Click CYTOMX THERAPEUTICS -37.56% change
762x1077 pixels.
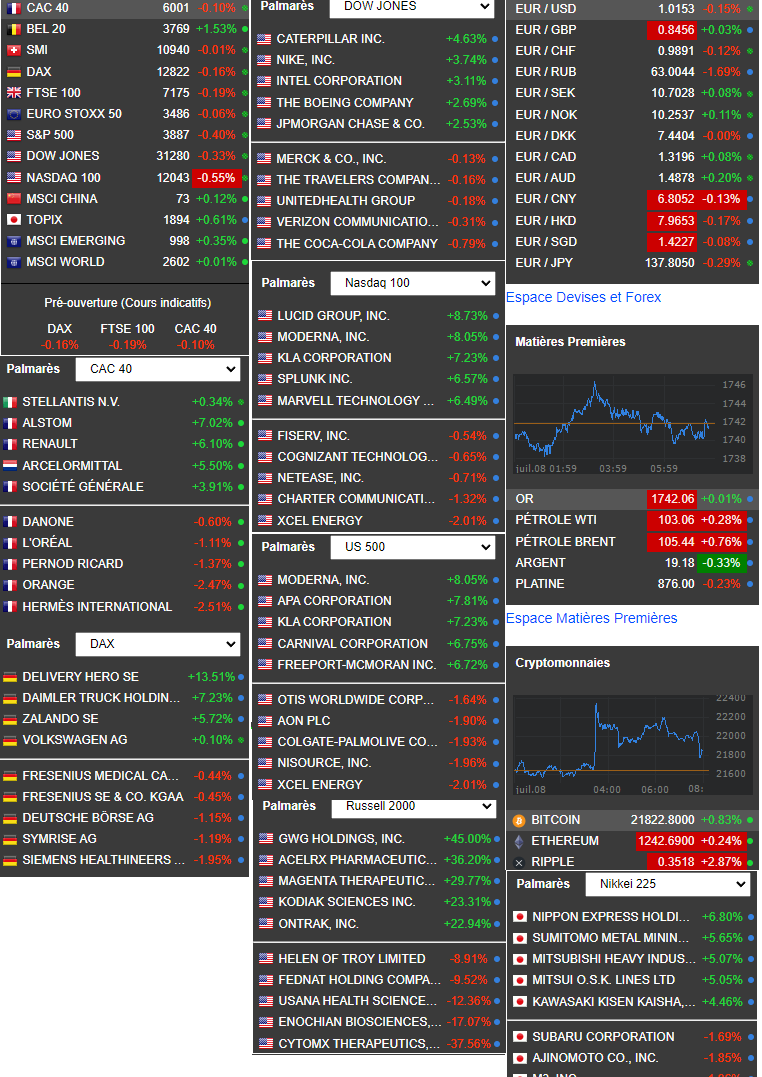469,1044
